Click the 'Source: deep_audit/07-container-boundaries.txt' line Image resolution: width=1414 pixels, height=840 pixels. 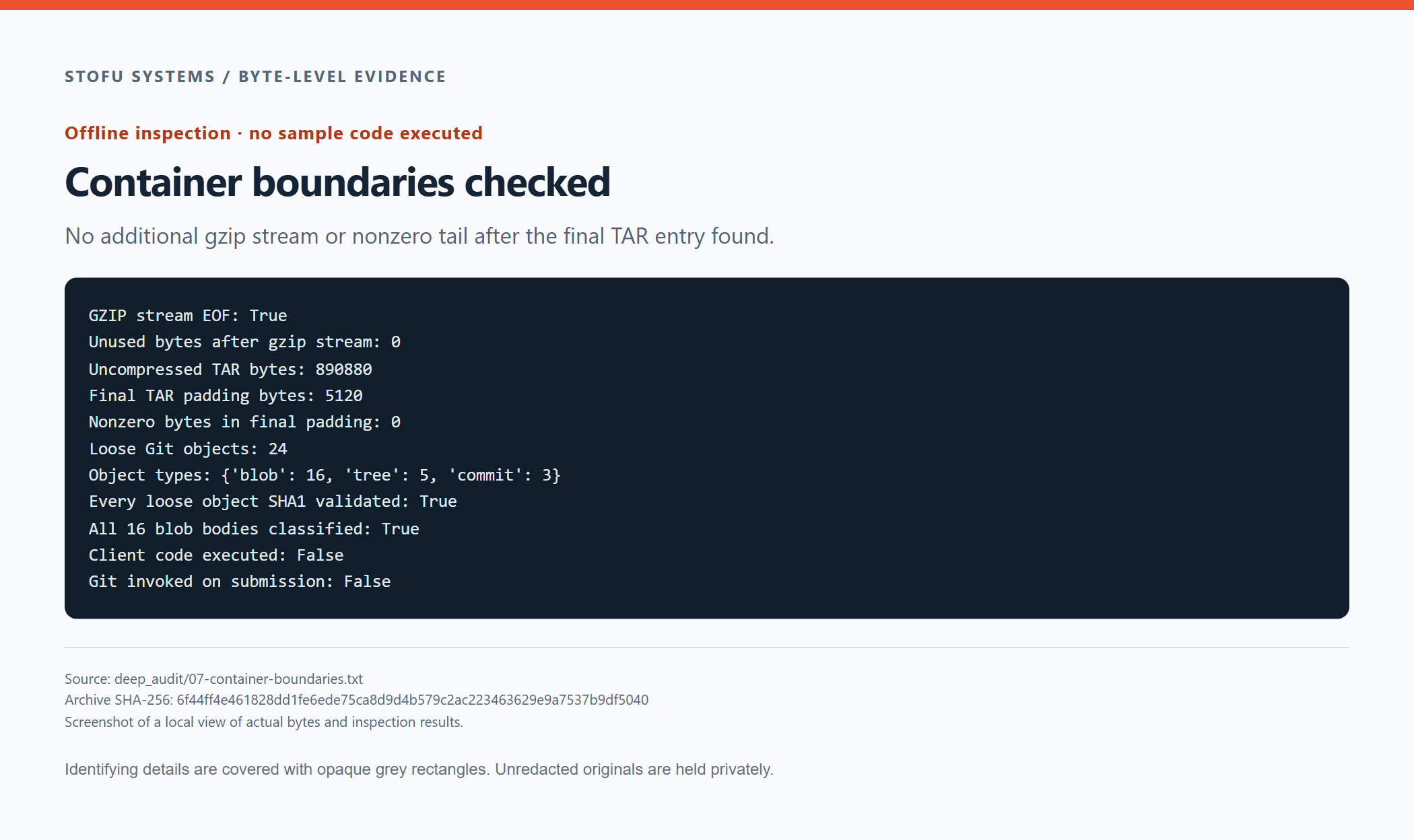click(213, 679)
